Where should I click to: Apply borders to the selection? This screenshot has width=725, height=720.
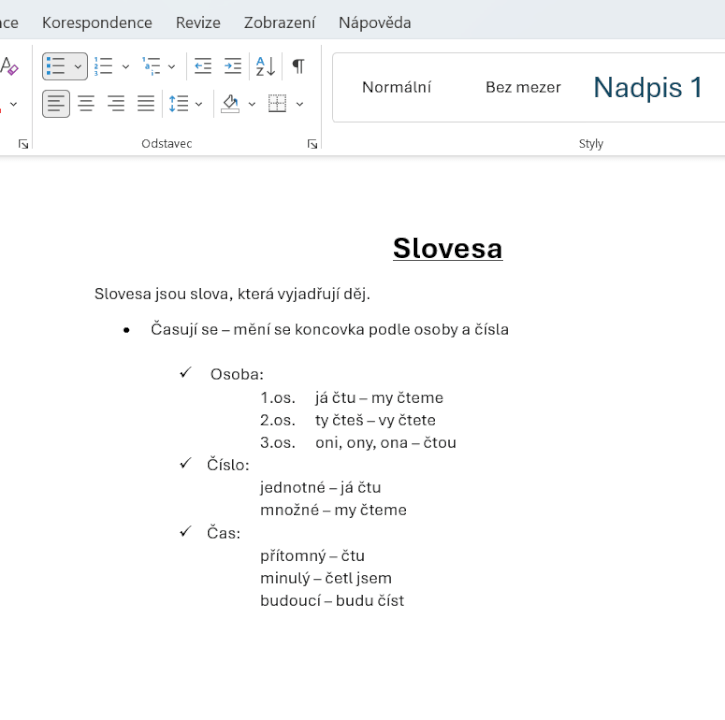point(277,104)
